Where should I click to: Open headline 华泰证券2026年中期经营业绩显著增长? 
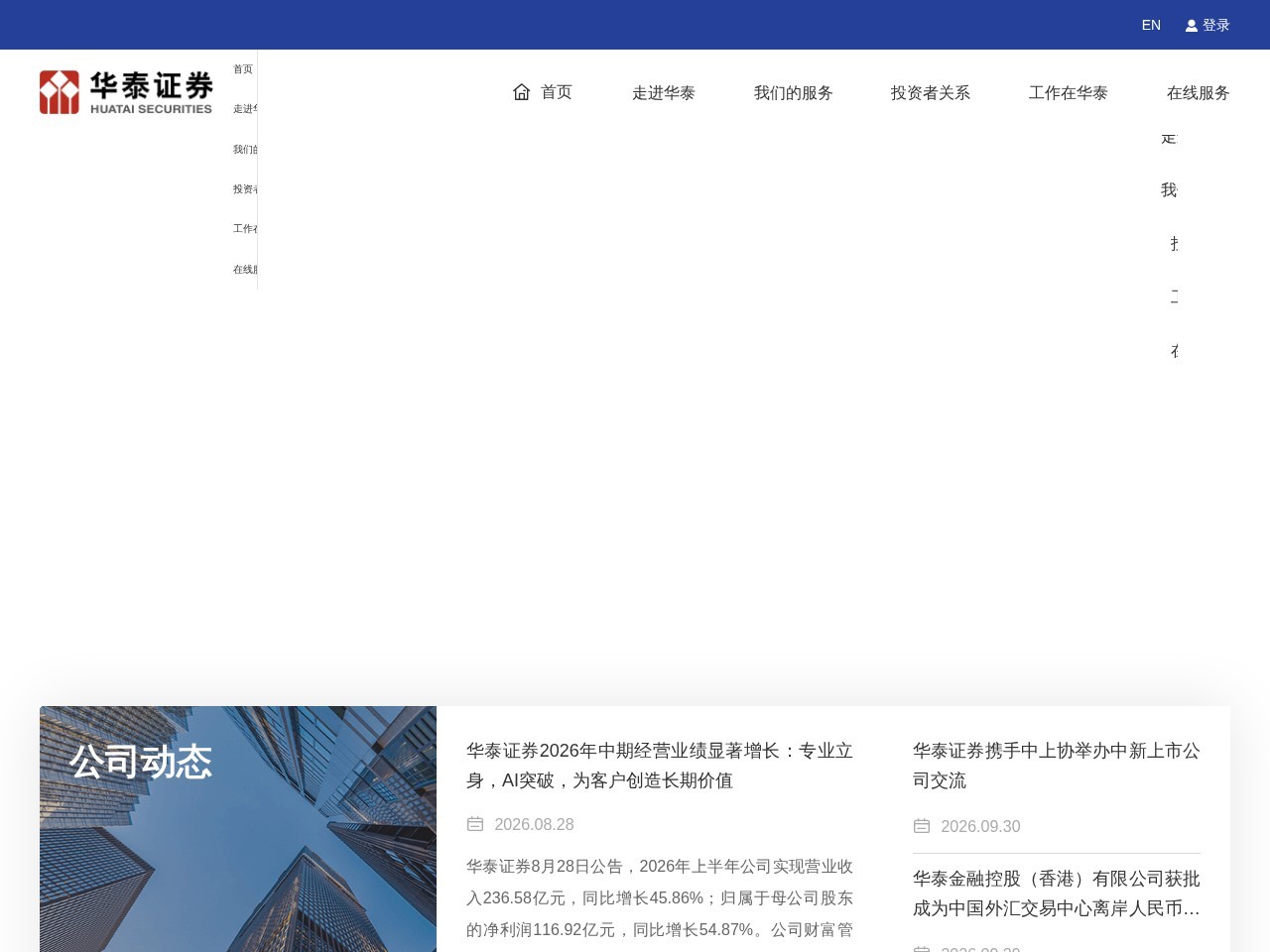click(660, 766)
